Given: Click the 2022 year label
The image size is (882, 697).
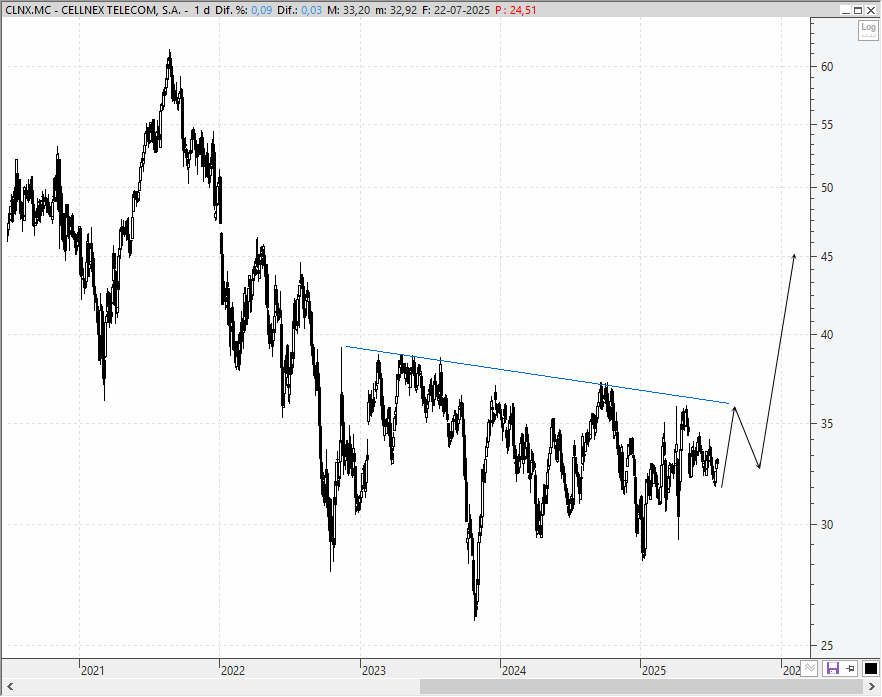Looking at the screenshot, I should point(233,671).
